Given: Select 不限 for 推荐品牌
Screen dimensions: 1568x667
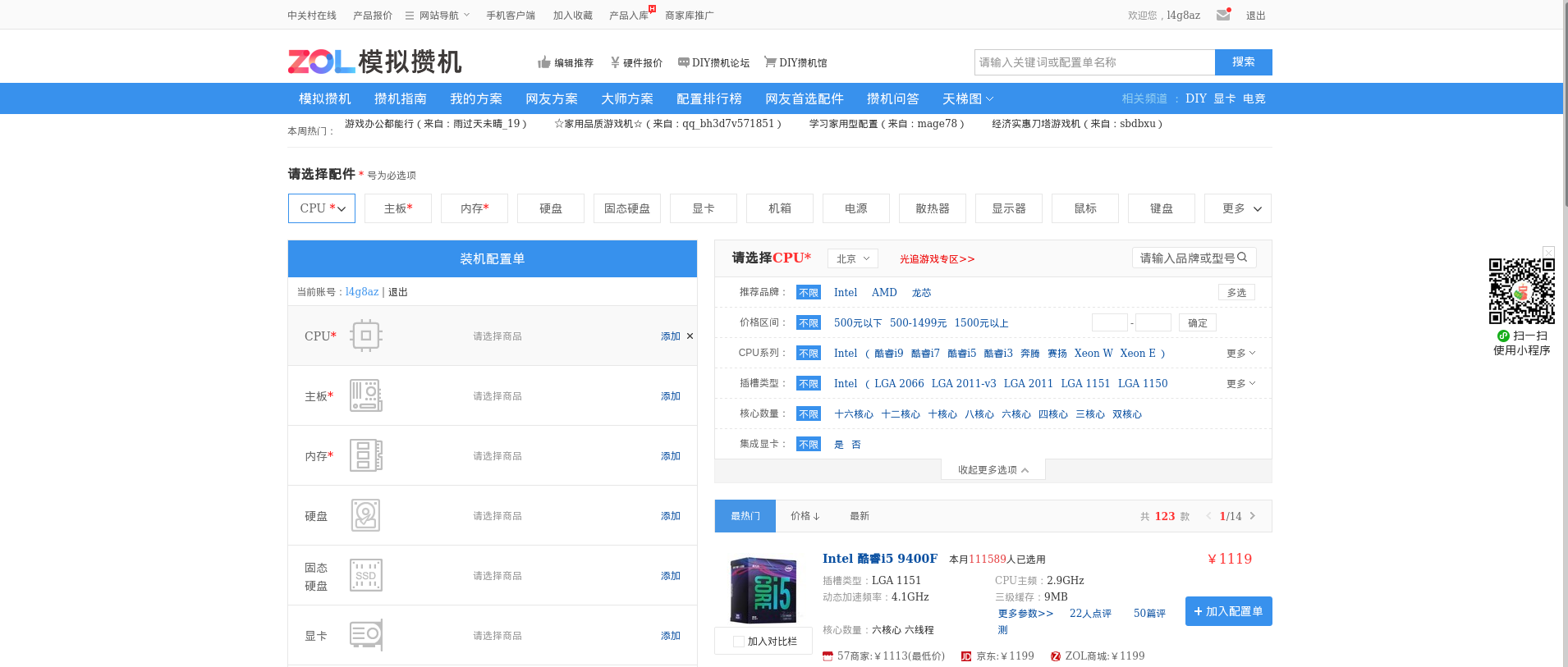Looking at the screenshot, I should coord(809,293).
